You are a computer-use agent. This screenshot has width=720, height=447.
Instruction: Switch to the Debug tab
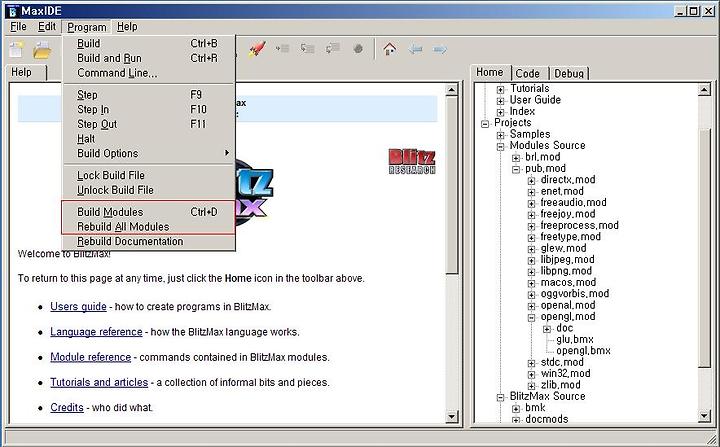coord(569,74)
